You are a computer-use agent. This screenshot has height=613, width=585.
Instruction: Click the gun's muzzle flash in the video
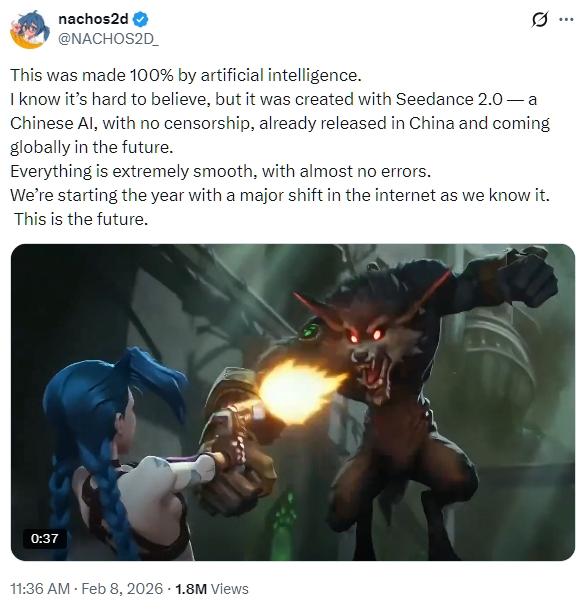point(299,391)
